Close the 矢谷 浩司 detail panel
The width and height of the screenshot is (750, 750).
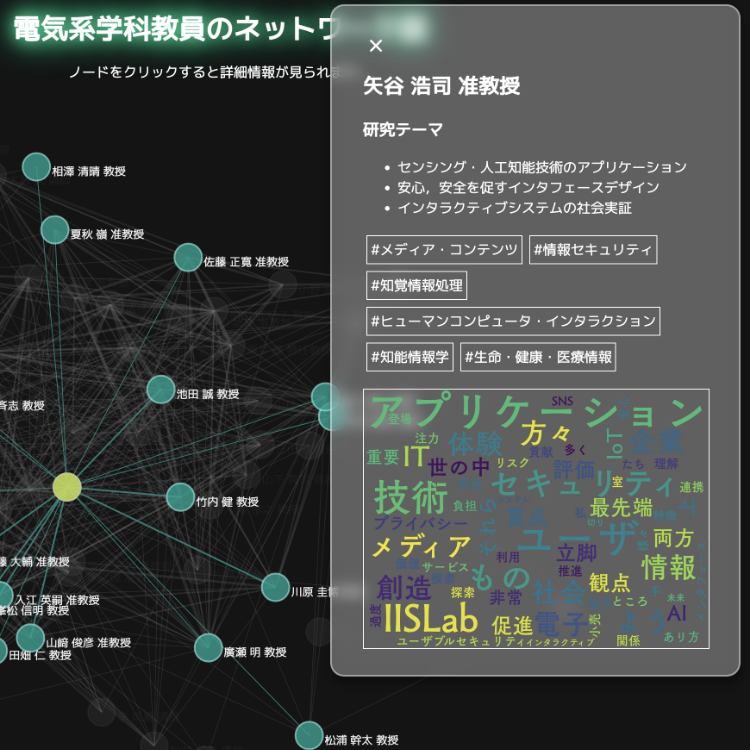point(376,46)
